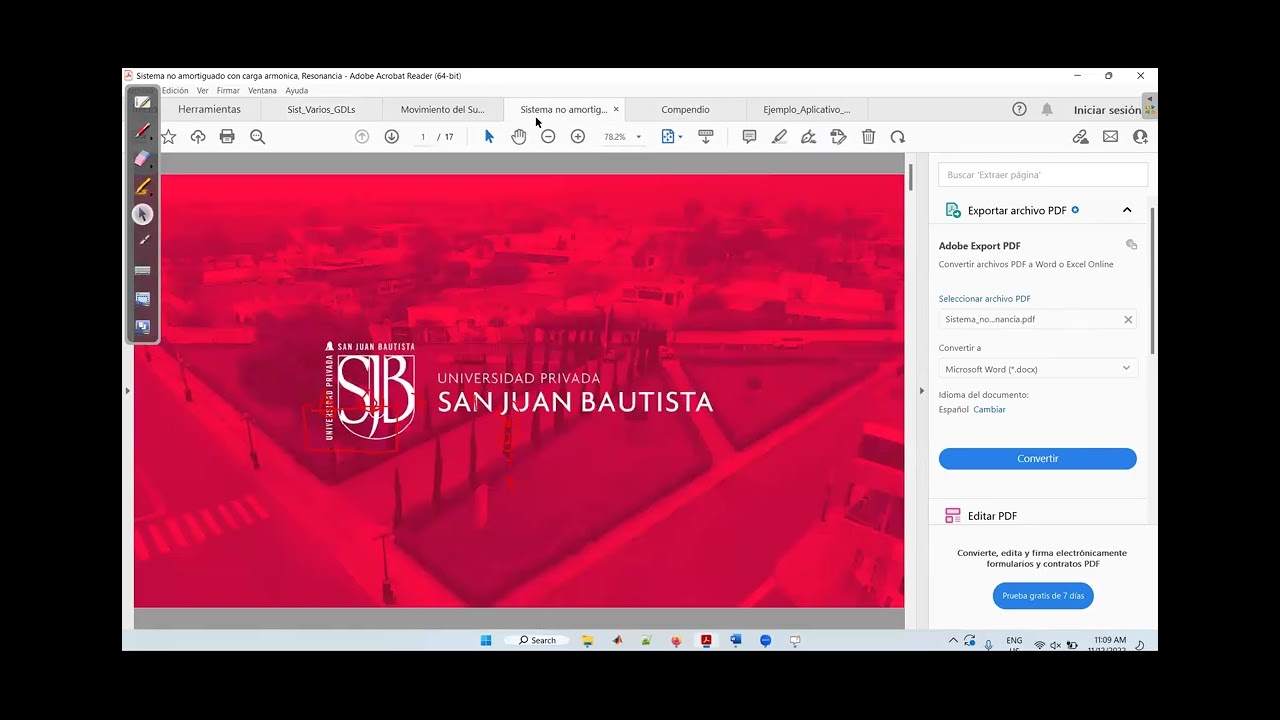The image size is (1280, 720).
Task: Select the red pen annotation tool
Action: point(143,131)
